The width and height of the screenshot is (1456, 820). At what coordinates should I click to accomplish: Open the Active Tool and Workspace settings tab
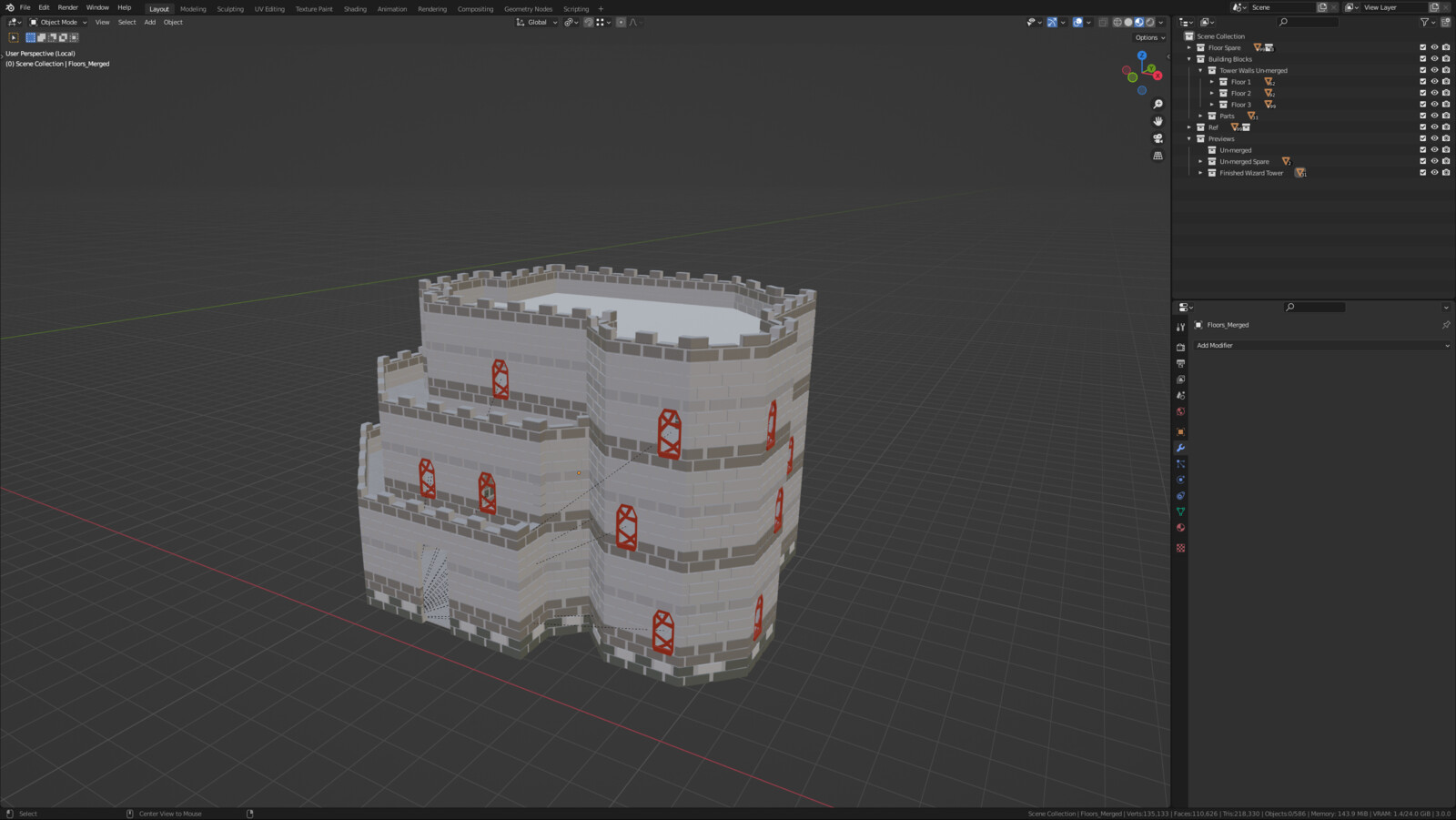pyautogui.click(x=1180, y=327)
